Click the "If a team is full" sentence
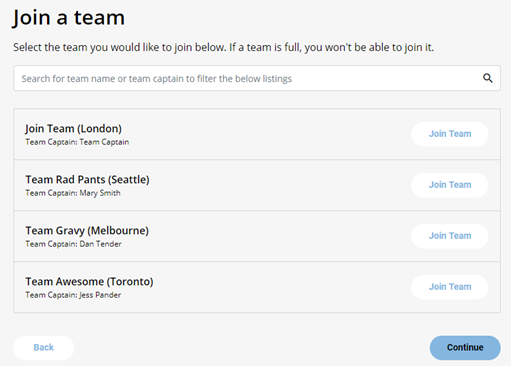The height and width of the screenshot is (366, 511). point(332,47)
